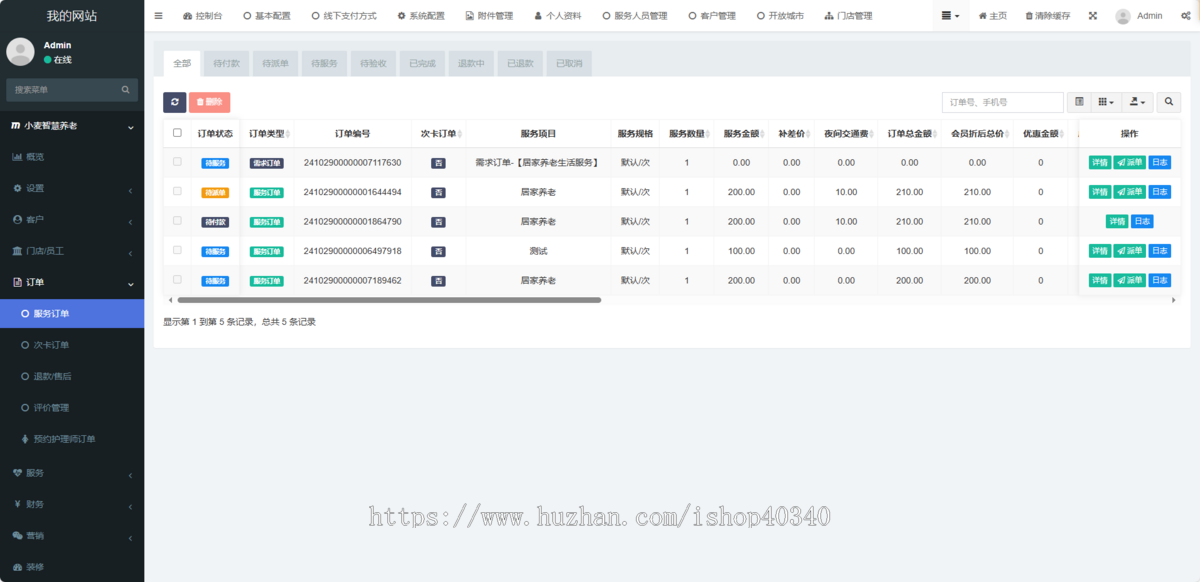Open 客户管理 in top menu

[711, 16]
